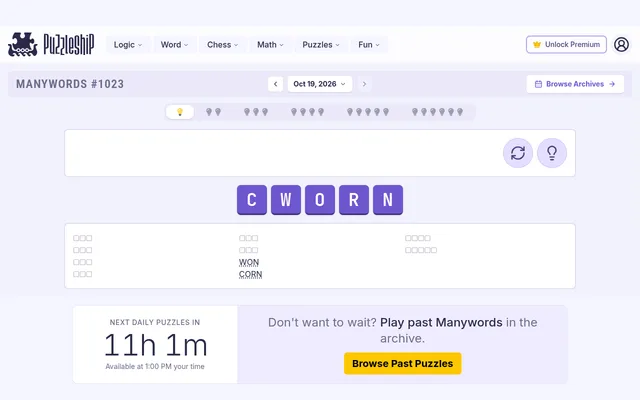The image size is (640, 400).
Task: Select the single-bulb difficulty level
Action: pos(180,112)
